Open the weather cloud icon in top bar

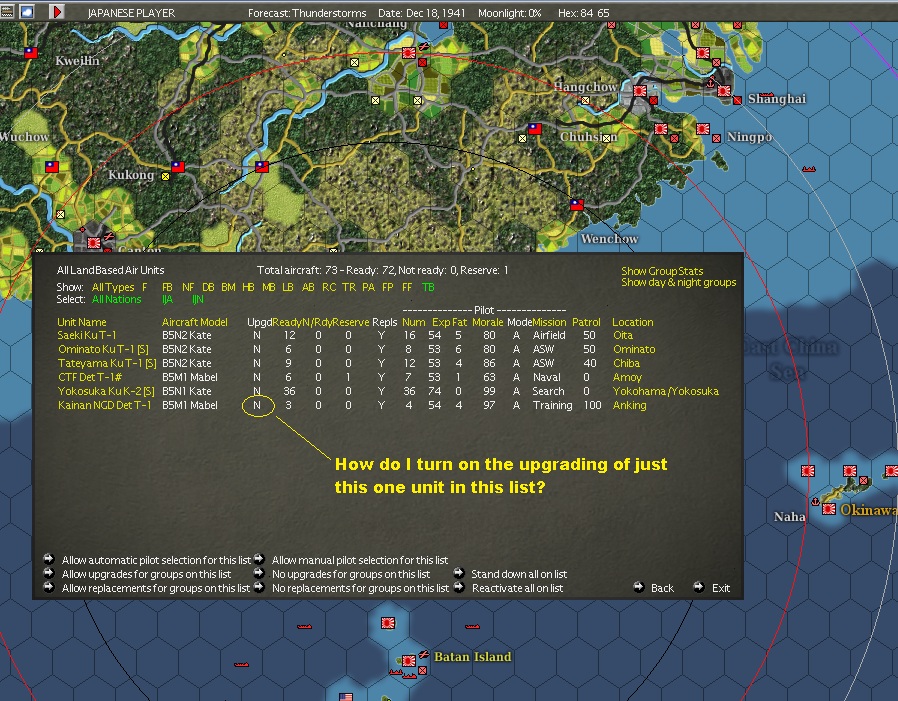[27, 11]
